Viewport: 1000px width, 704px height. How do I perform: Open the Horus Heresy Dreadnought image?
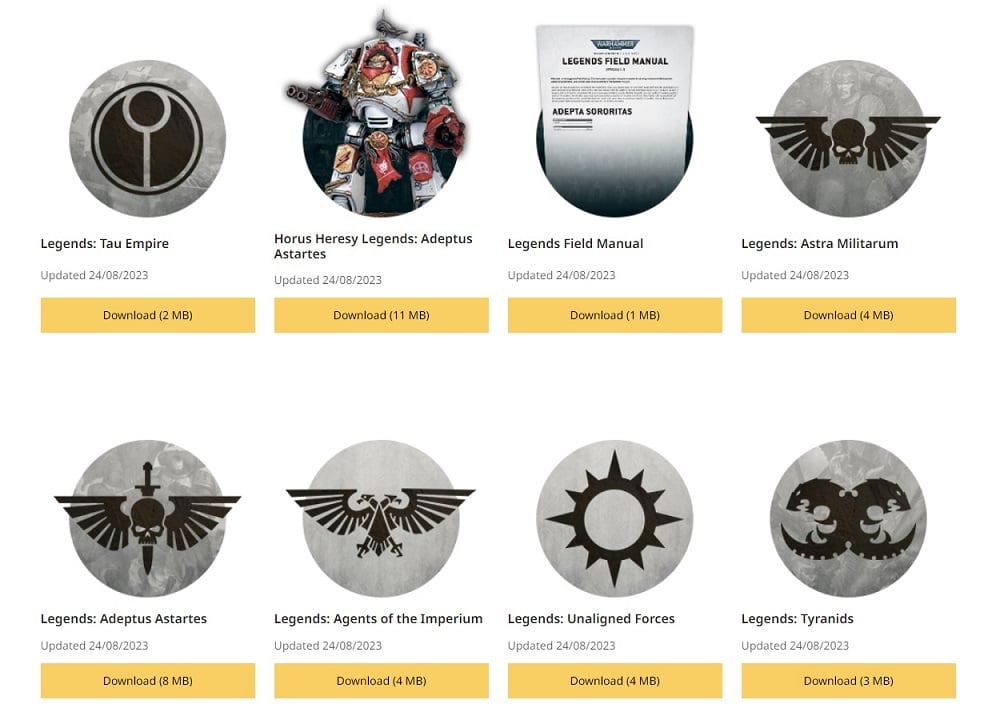tap(381, 113)
